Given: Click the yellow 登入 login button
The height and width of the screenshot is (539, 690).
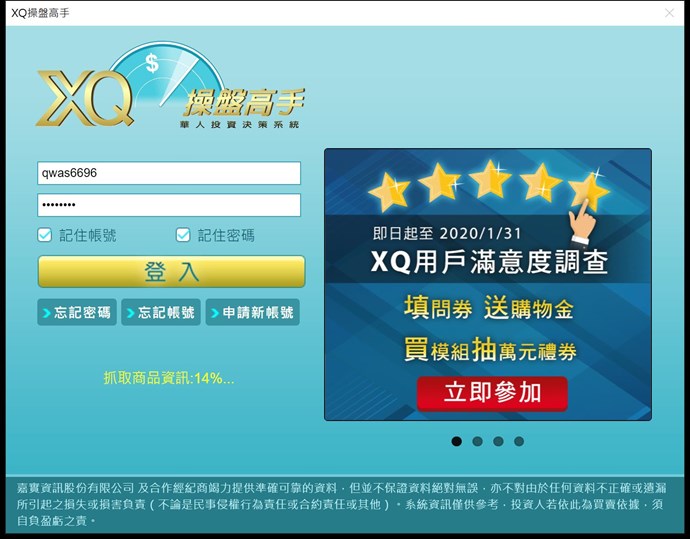Looking at the screenshot, I should click(171, 271).
